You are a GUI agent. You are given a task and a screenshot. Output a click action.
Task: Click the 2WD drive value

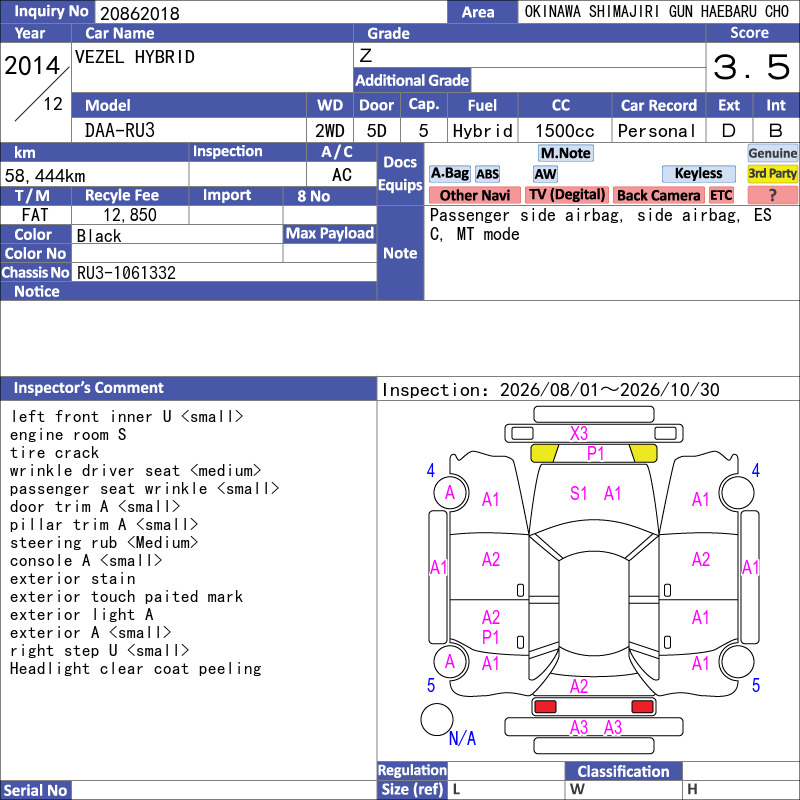click(x=330, y=131)
